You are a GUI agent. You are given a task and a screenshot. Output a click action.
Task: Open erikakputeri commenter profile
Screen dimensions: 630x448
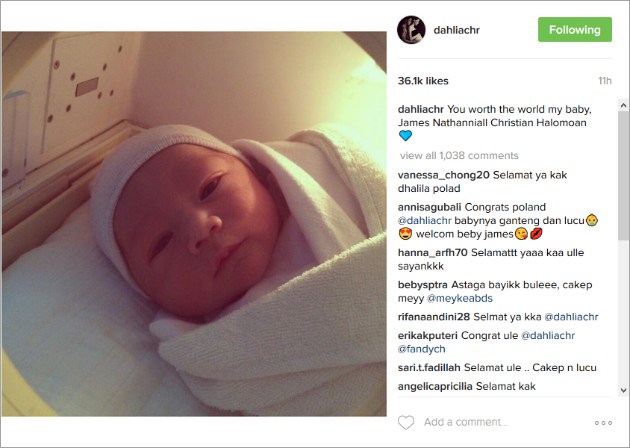(x=428, y=335)
